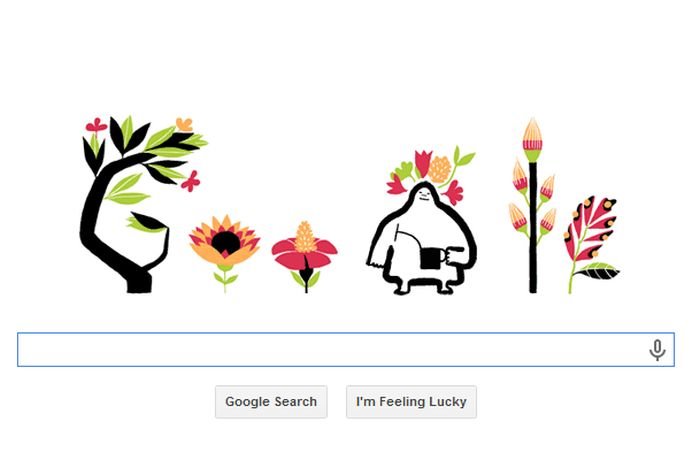Viewport: 700px width, 460px height.
Task: Click the tall black stalk with buds
Action: coord(533,205)
